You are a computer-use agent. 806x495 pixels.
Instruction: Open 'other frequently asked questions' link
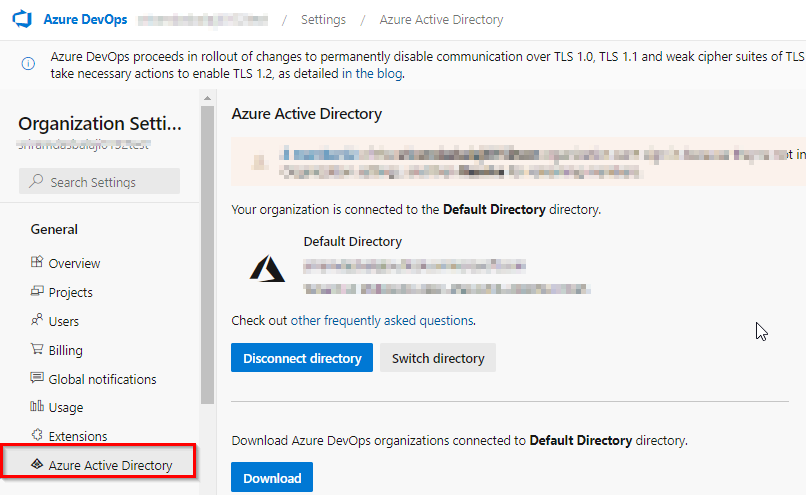382,320
